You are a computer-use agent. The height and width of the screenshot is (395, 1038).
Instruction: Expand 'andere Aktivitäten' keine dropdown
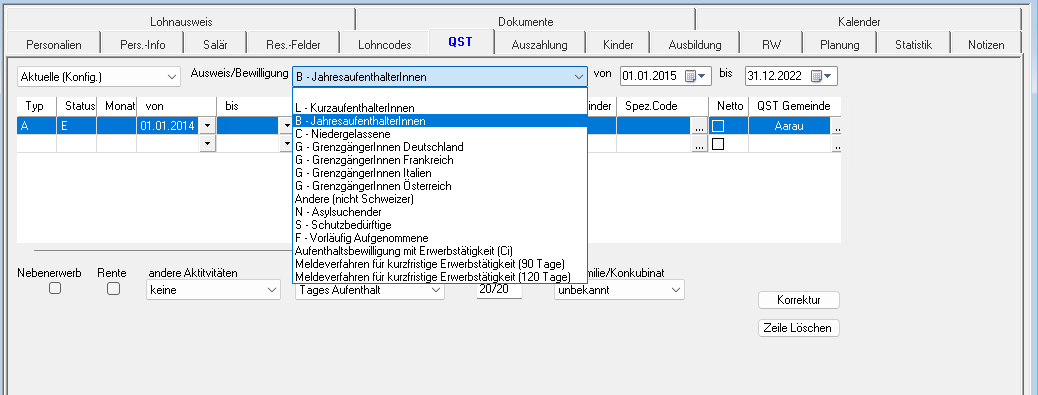click(213, 290)
